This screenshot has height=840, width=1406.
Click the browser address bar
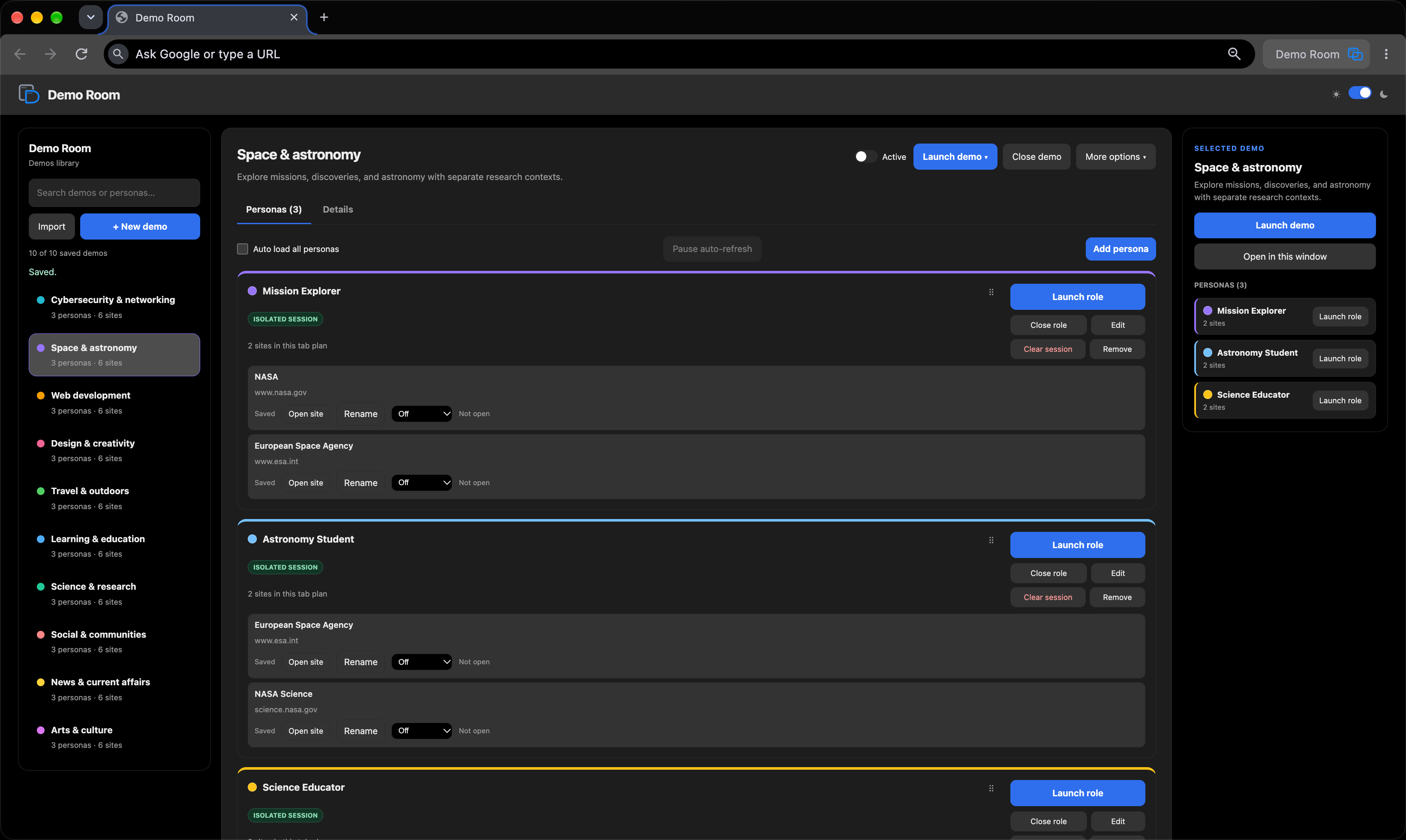coord(679,54)
